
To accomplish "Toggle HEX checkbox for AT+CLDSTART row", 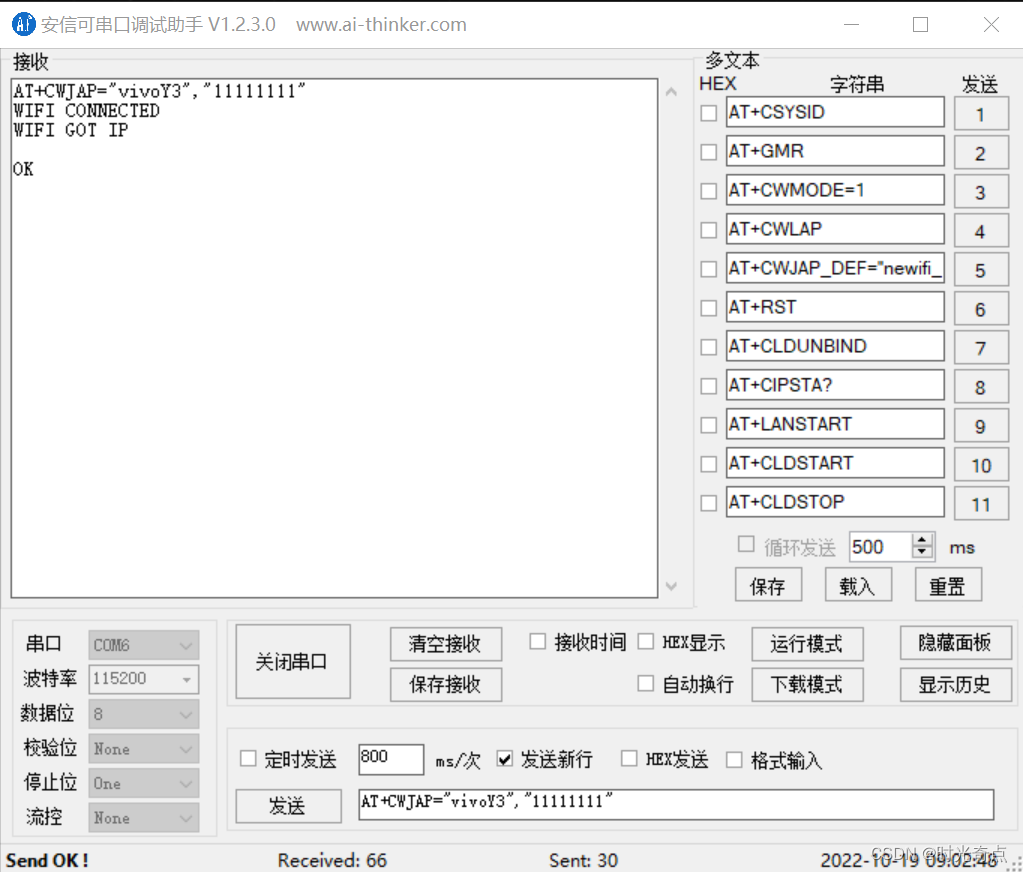I will (x=709, y=464).
